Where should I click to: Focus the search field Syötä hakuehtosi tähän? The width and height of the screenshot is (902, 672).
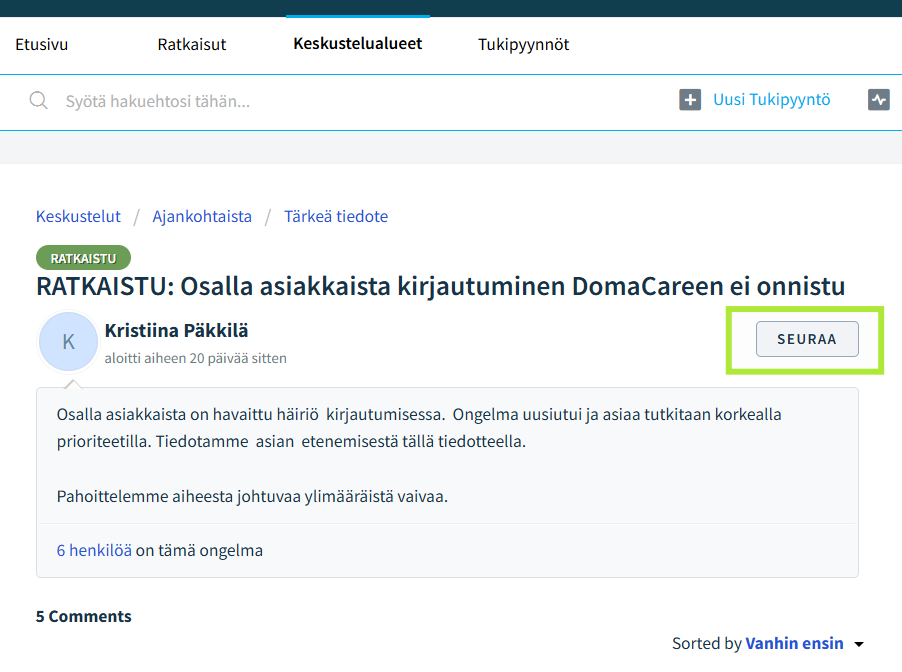(x=158, y=101)
